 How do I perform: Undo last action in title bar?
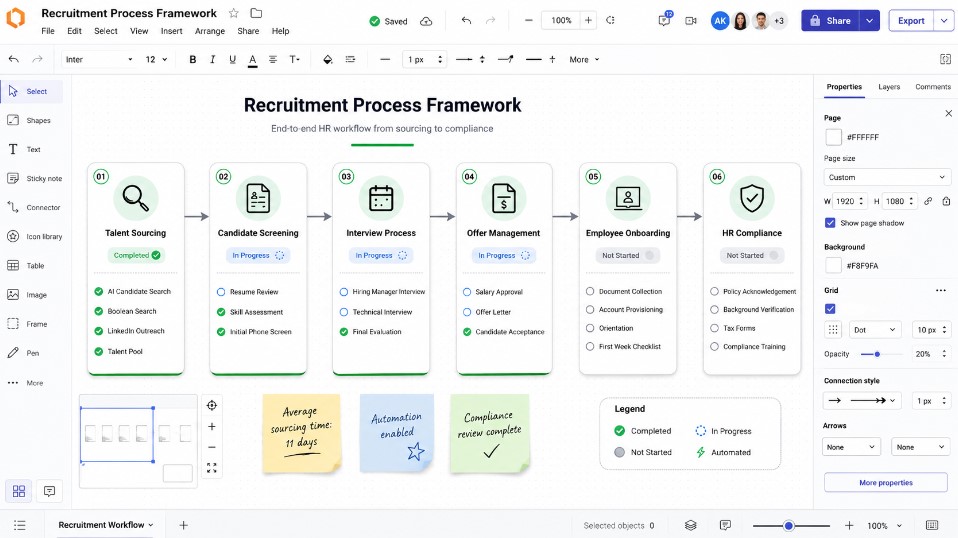pyautogui.click(x=467, y=20)
